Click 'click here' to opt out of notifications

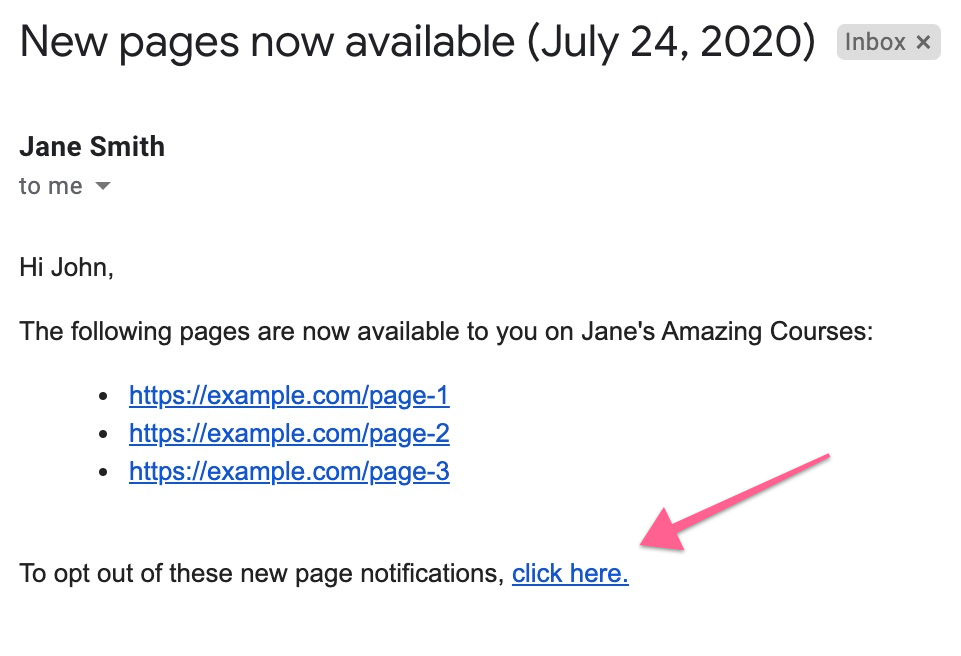[x=569, y=573]
